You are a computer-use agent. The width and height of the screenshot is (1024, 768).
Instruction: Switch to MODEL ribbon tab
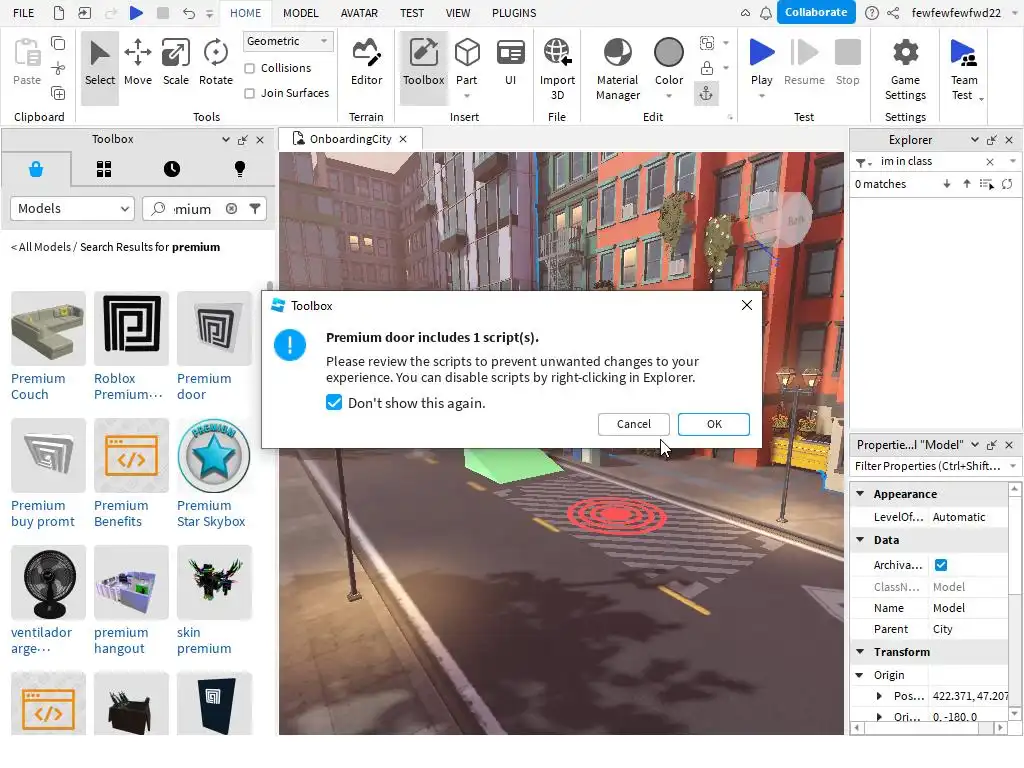click(300, 13)
